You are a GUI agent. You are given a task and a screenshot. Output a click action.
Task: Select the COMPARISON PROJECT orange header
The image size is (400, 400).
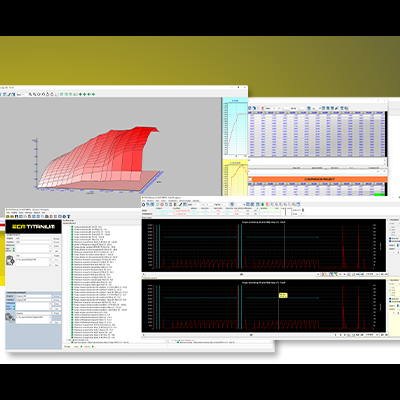pyautogui.click(x=319, y=179)
